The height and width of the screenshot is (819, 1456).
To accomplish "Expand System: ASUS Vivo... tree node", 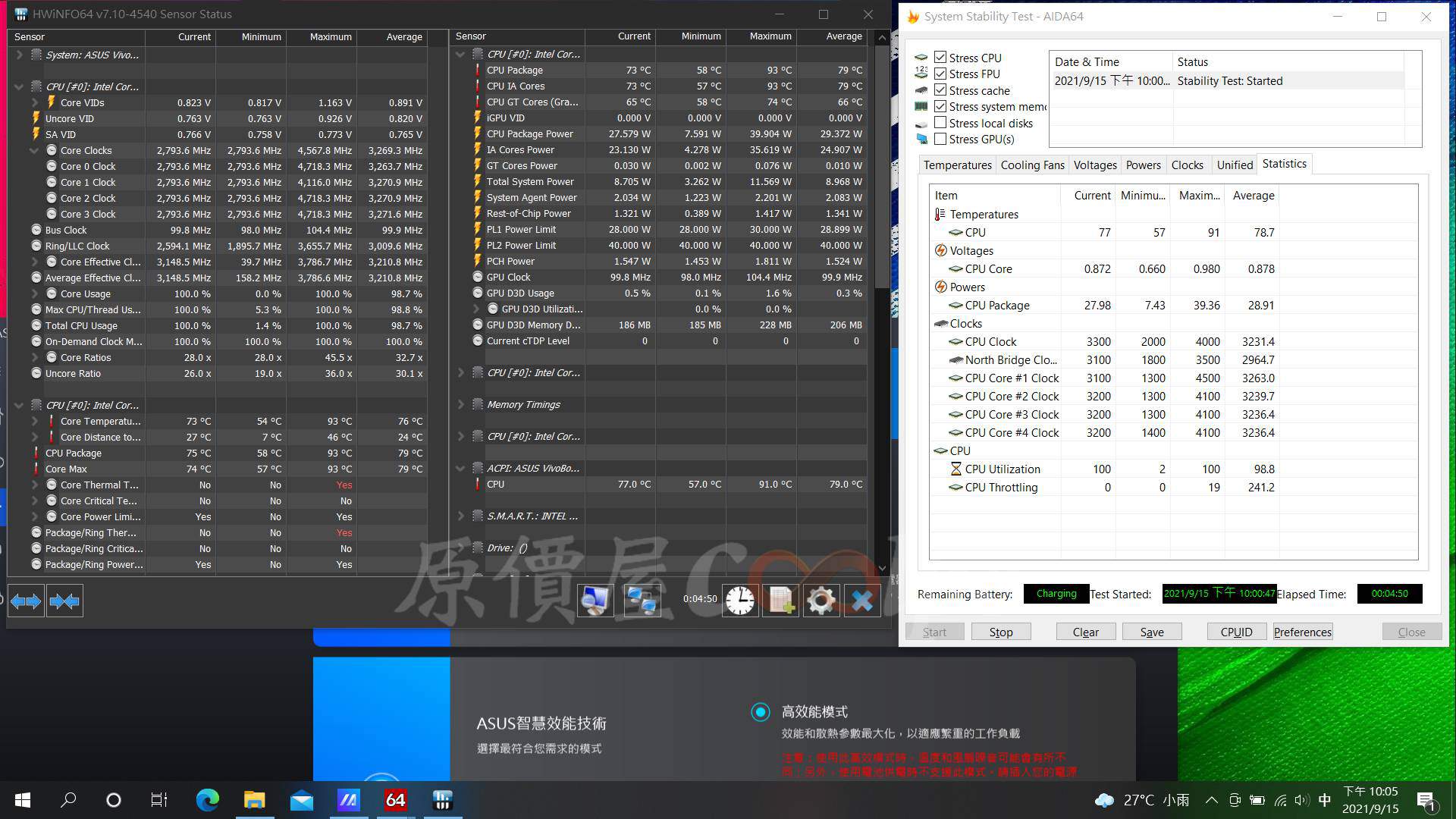I will coord(19,55).
